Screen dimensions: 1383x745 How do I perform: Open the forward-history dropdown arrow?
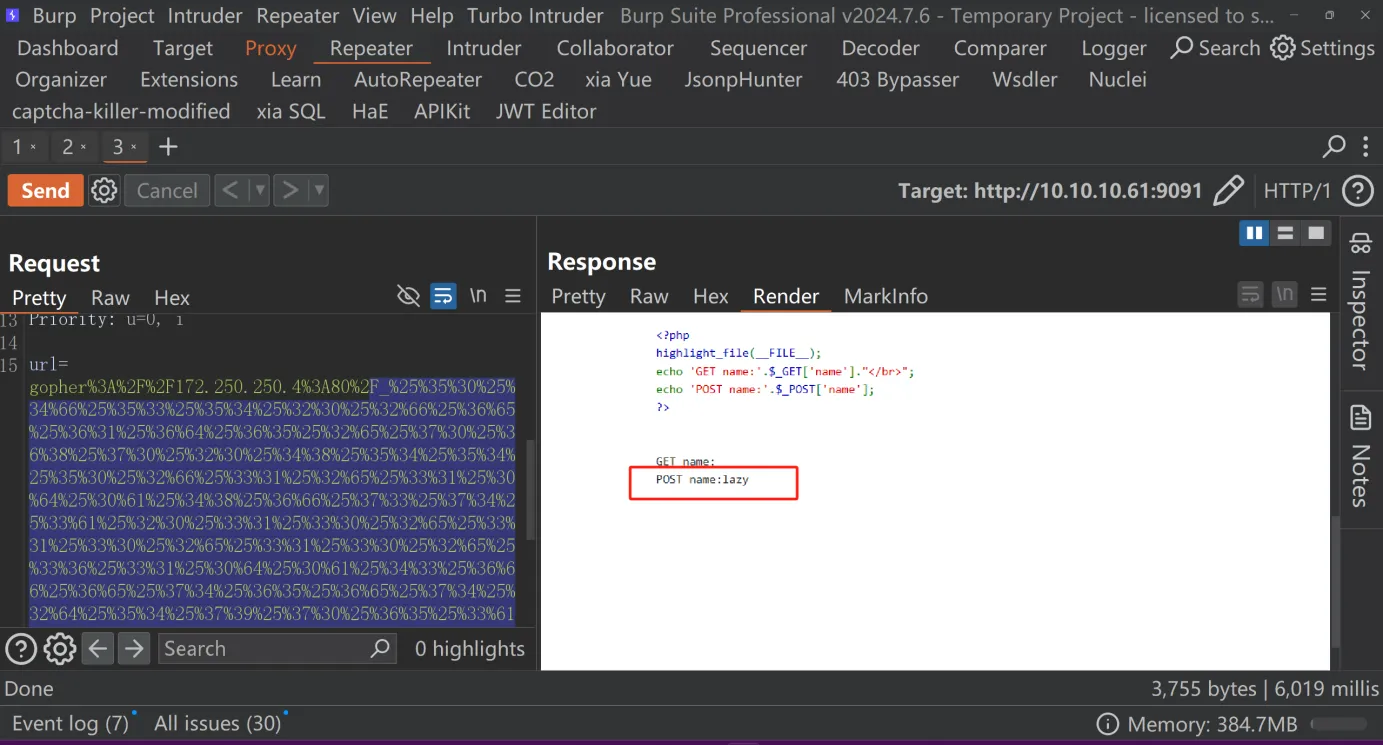(319, 190)
